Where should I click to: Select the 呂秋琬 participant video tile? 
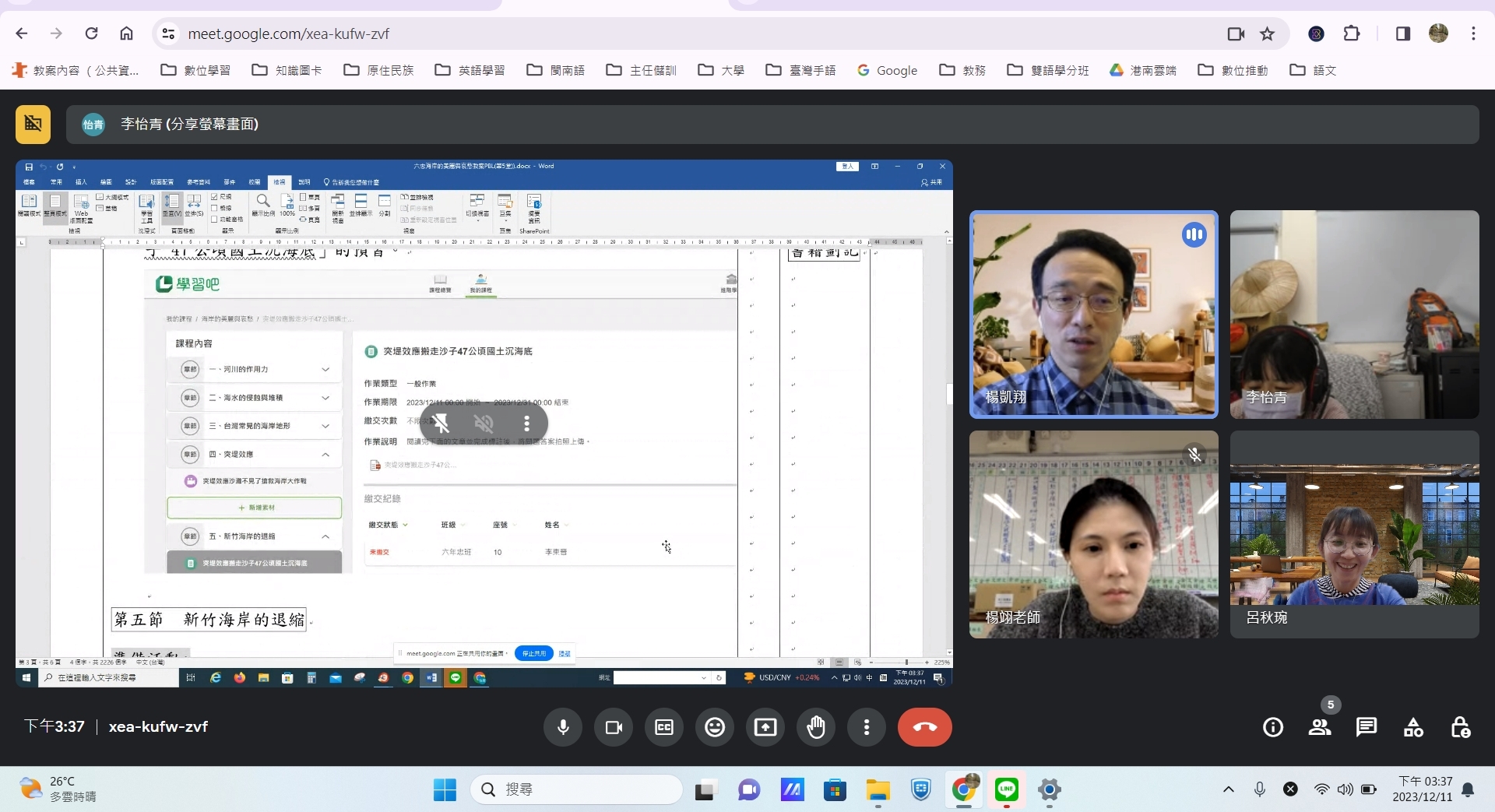(1354, 535)
